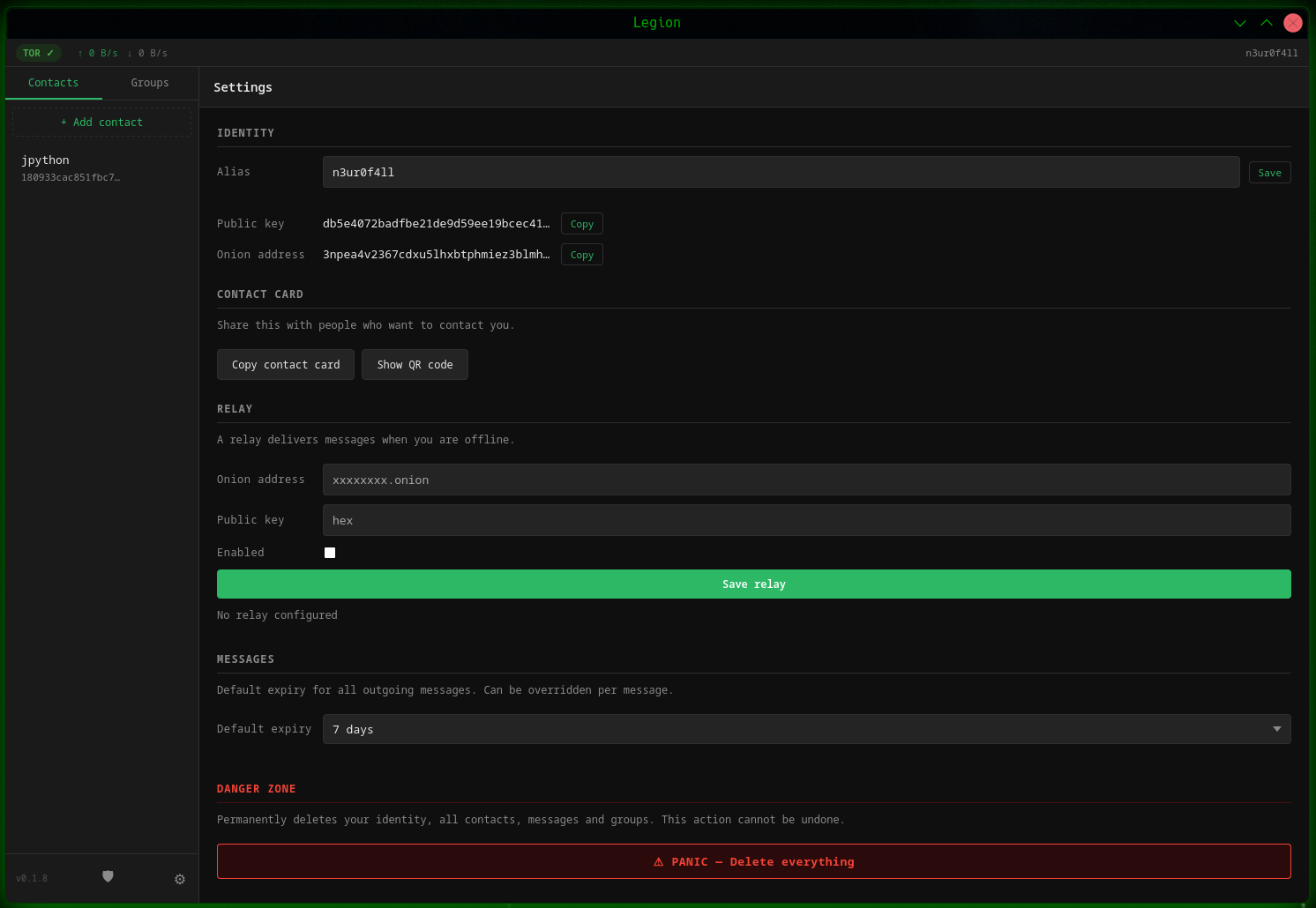Viewport: 1316px width, 908px height.
Task: Focus the Alias input field
Action: coord(781,172)
